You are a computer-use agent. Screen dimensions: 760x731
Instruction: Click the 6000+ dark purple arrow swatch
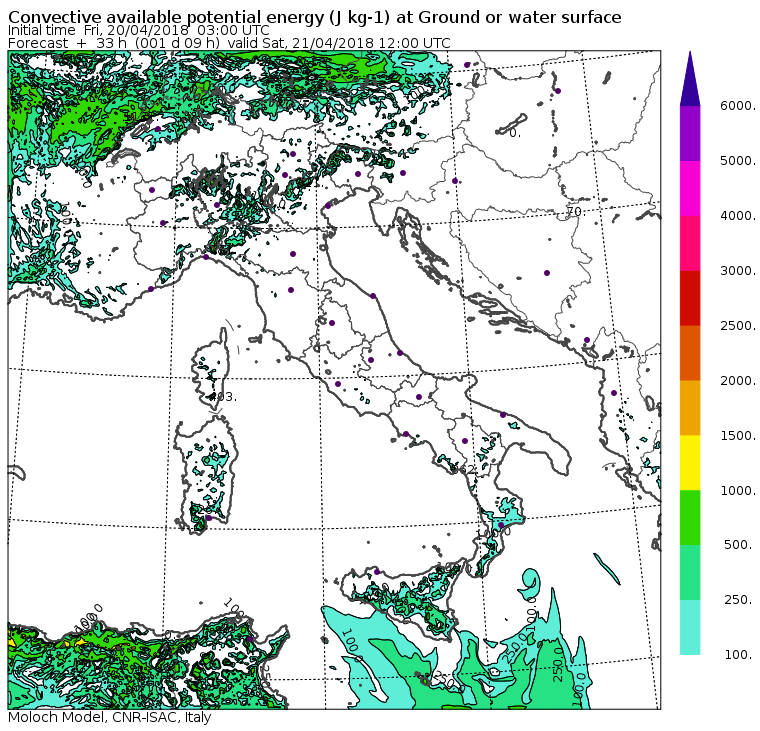point(690,79)
